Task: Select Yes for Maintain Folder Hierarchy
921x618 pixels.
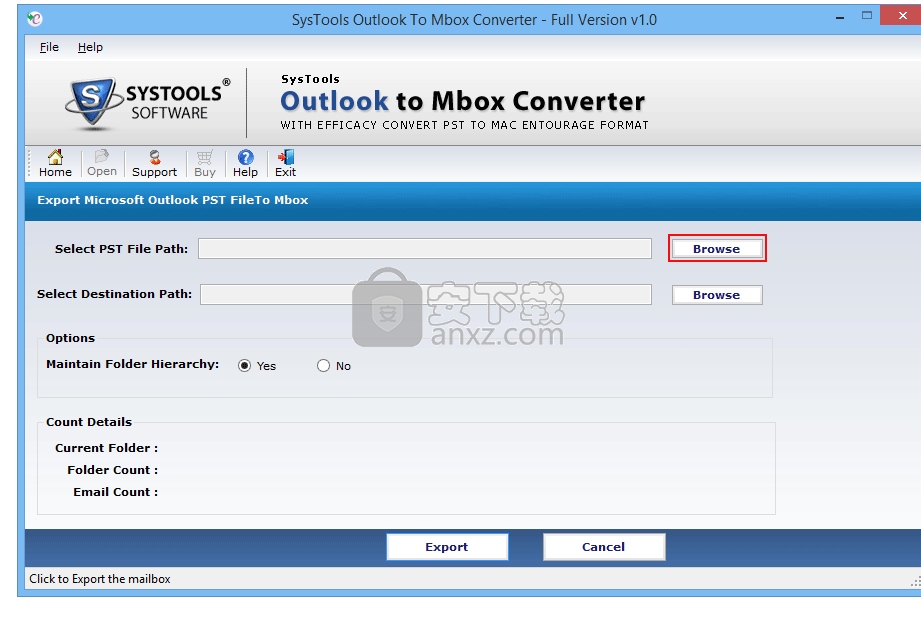Action: pos(257,365)
